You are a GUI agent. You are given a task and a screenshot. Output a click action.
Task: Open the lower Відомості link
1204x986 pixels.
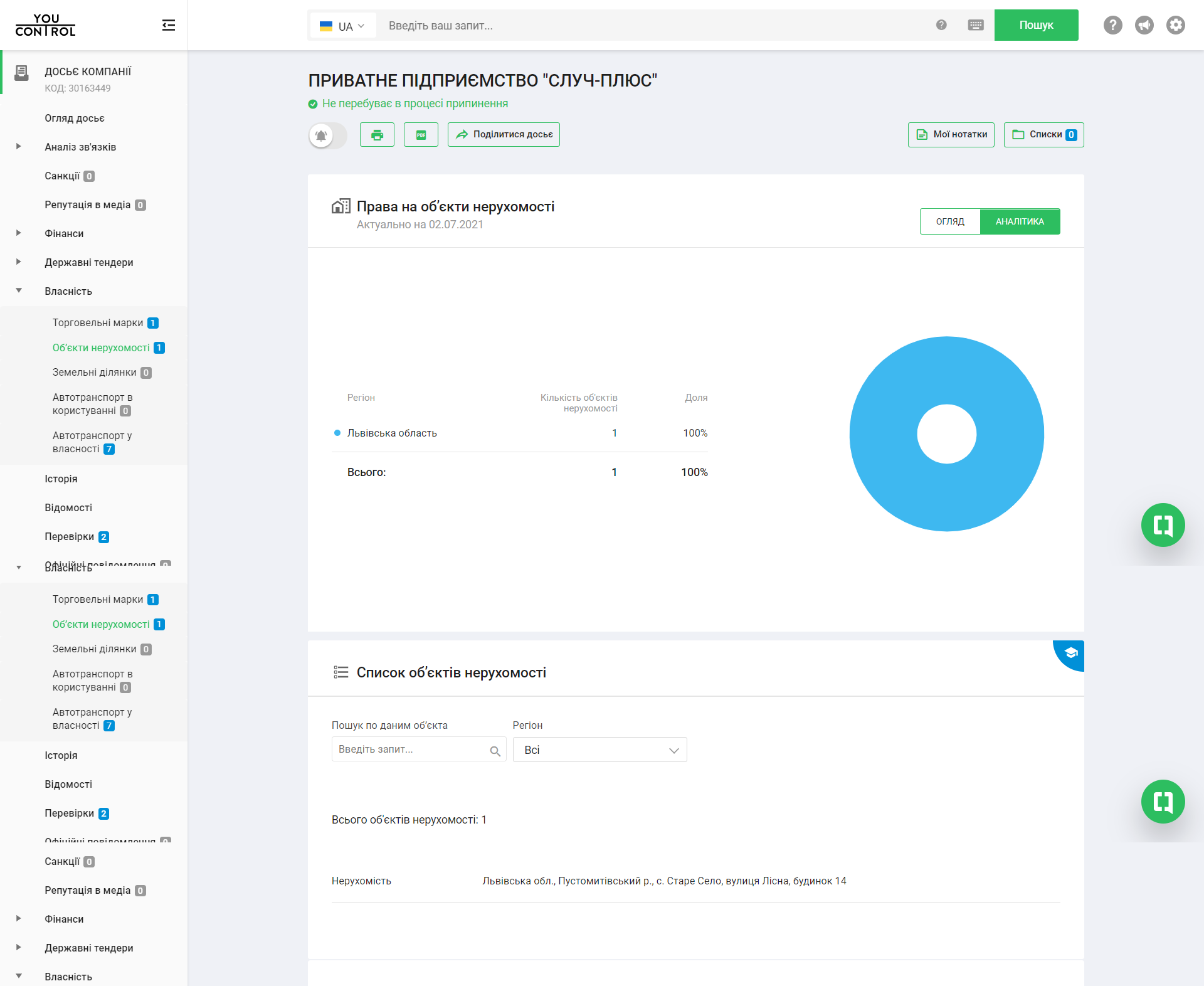68,784
